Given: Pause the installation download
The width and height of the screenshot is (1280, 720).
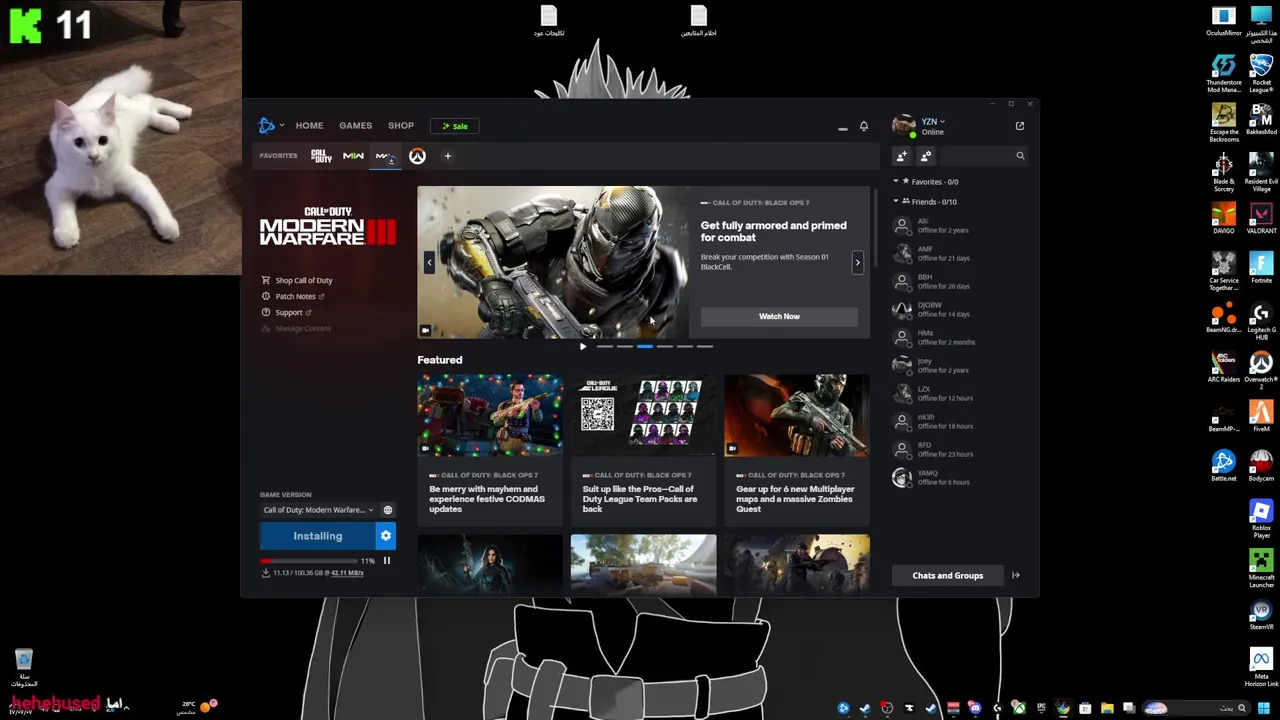Looking at the screenshot, I should (386, 561).
